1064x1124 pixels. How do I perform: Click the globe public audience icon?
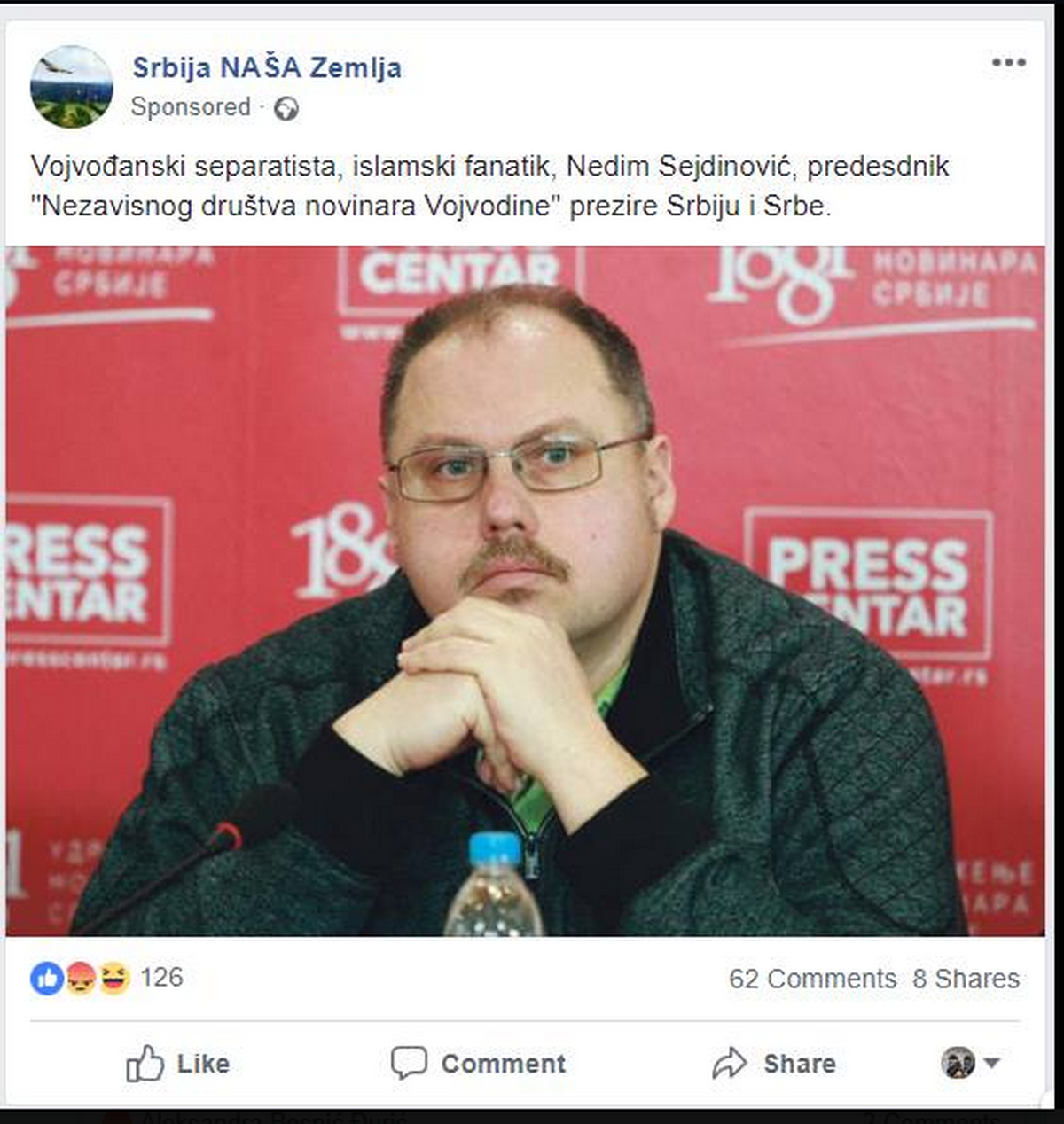pyautogui.click(x=286, y=108)
